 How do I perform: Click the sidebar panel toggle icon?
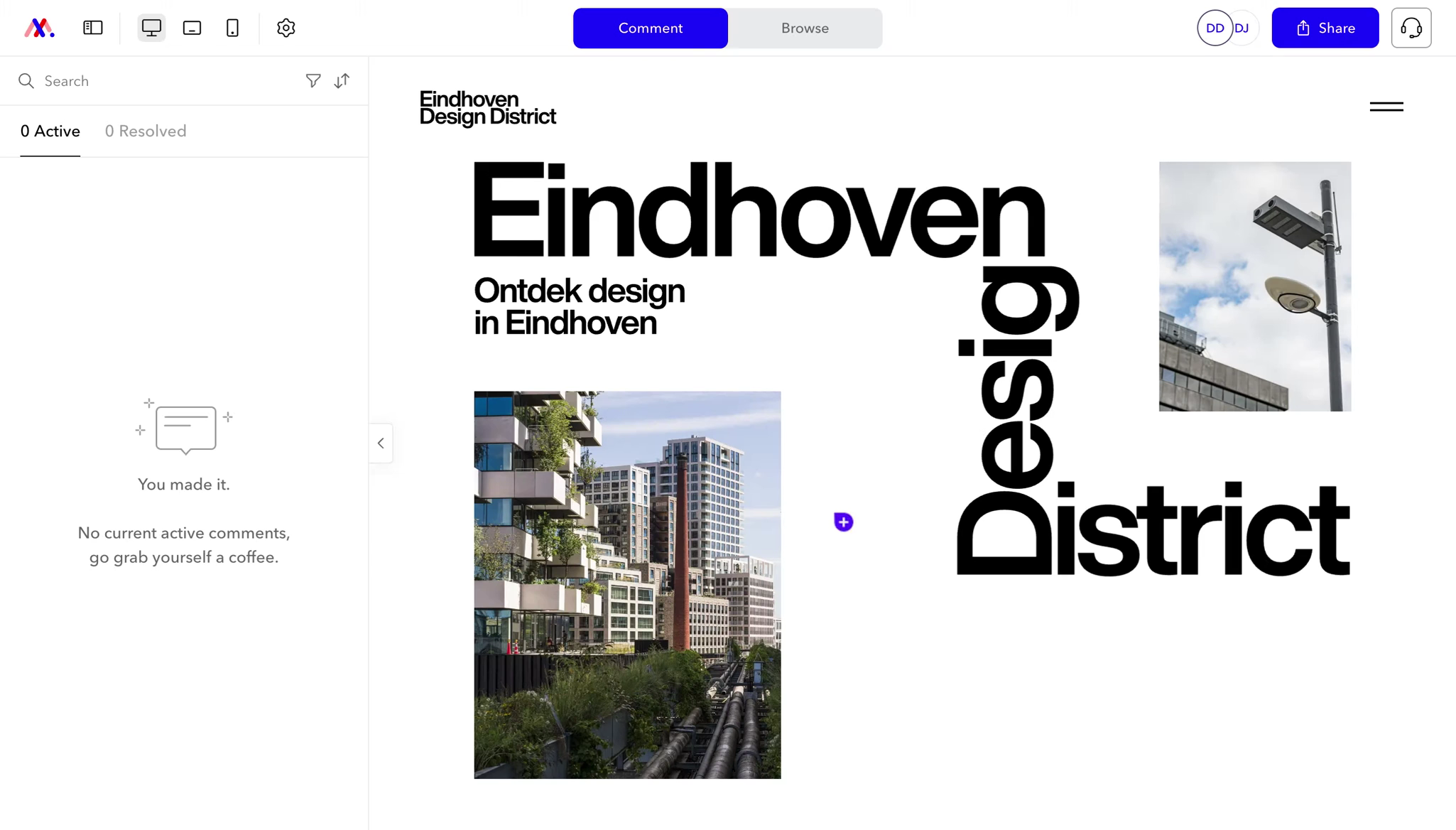coord(93,28)
